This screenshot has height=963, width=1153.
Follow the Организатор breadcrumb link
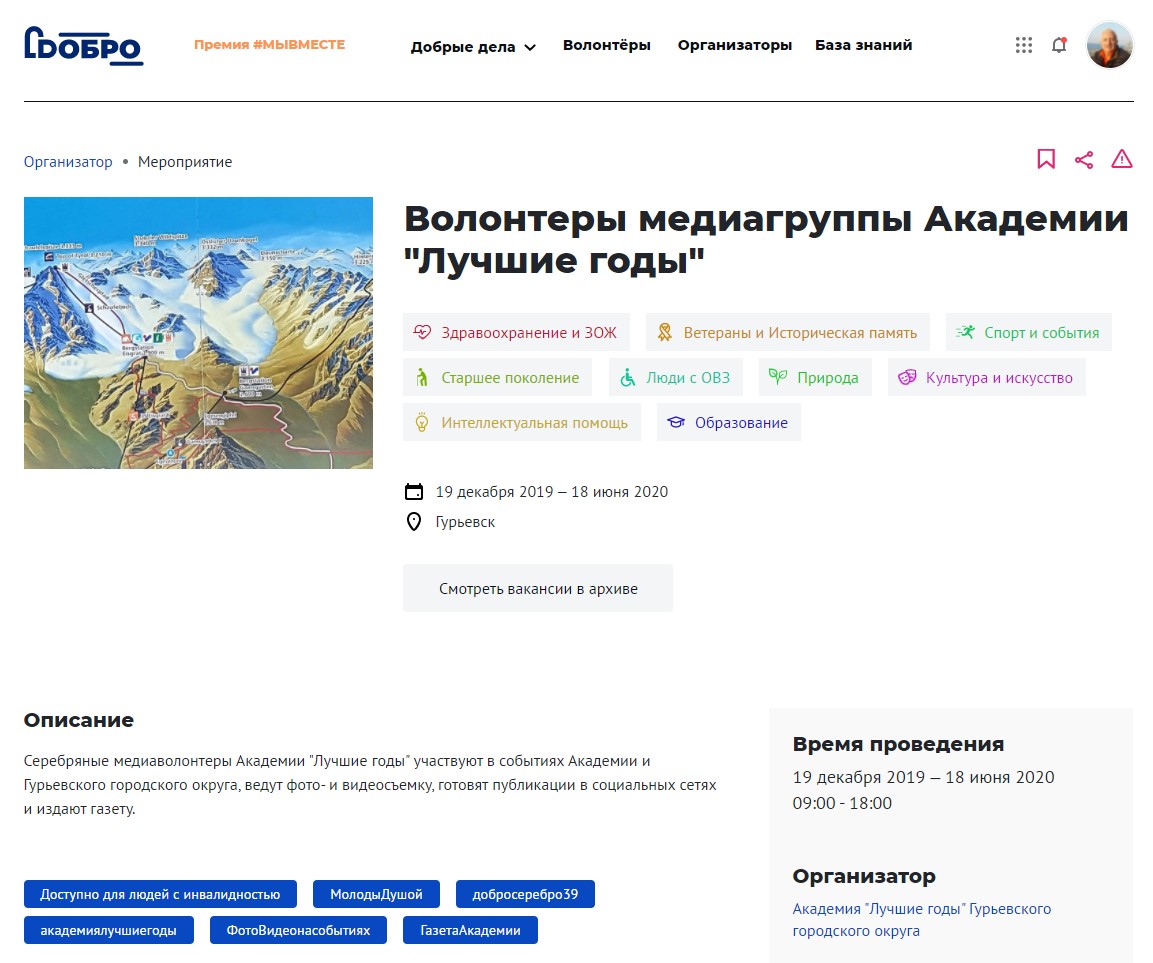click(x=68, y=162)
